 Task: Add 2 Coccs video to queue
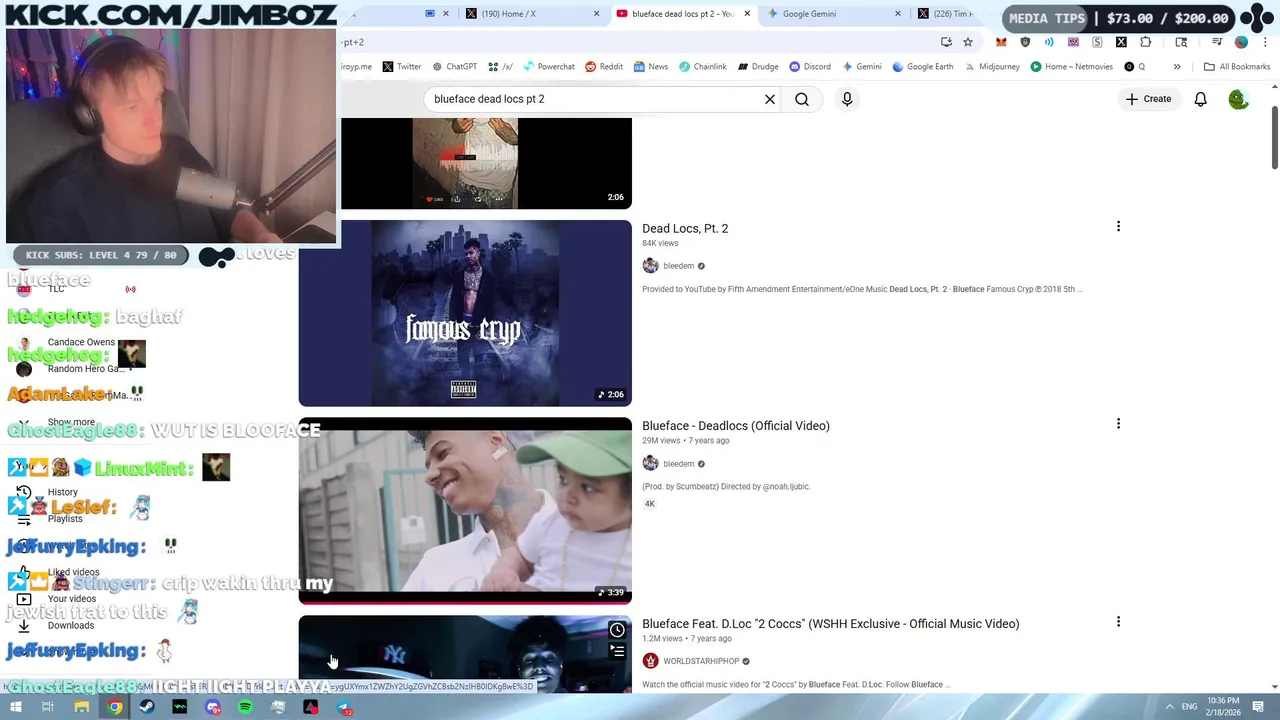(x=617, y=651)
